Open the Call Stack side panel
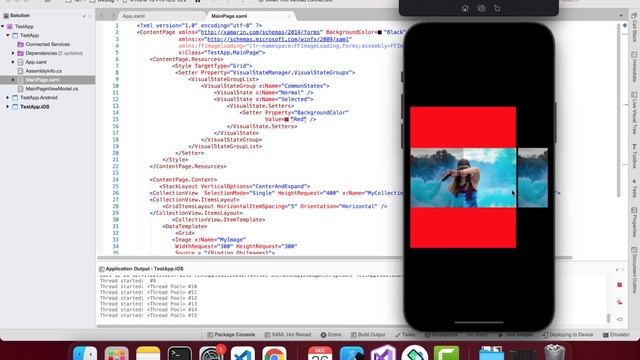Viewport: 640px width, 360px height. (634, 27)
